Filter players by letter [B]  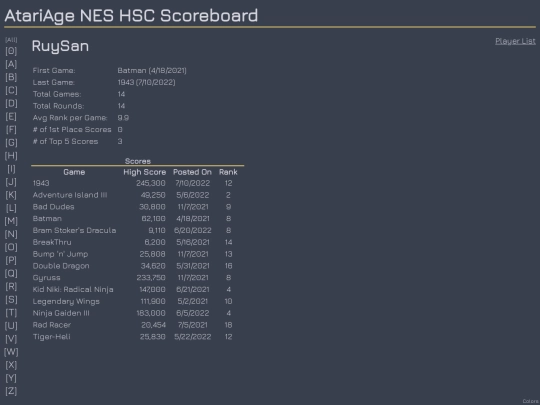point(11,77)
